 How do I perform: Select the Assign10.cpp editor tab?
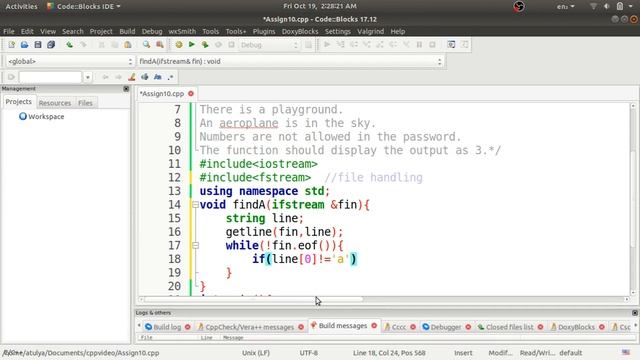[x=162, y=93]
